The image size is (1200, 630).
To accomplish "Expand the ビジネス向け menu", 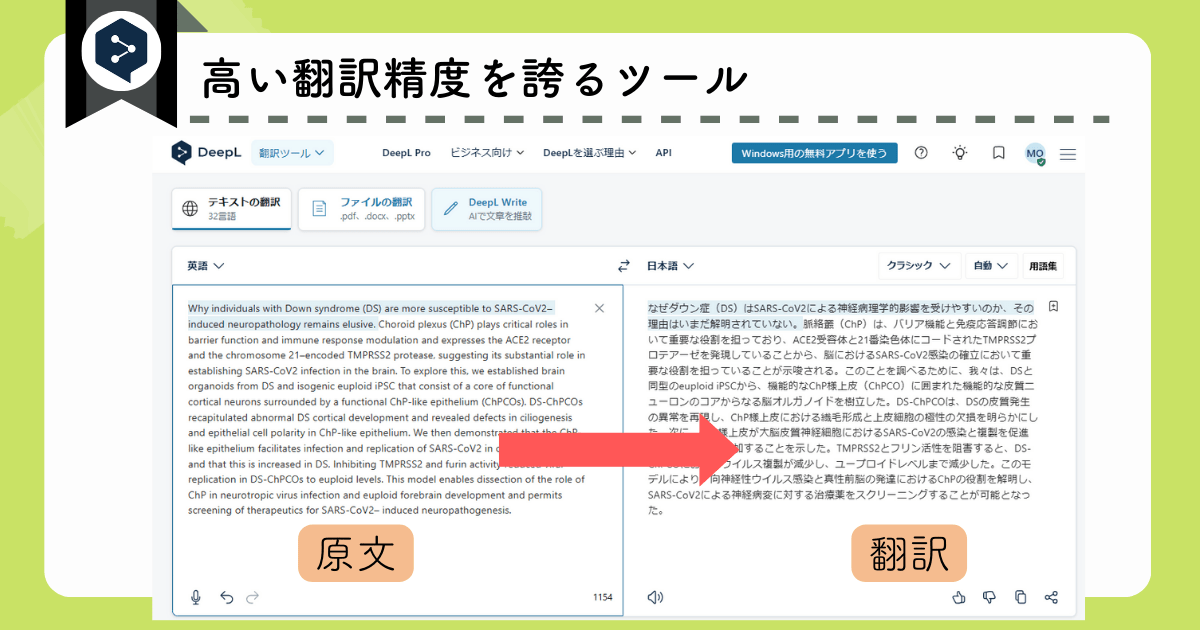I will click(x=487, y=153).
